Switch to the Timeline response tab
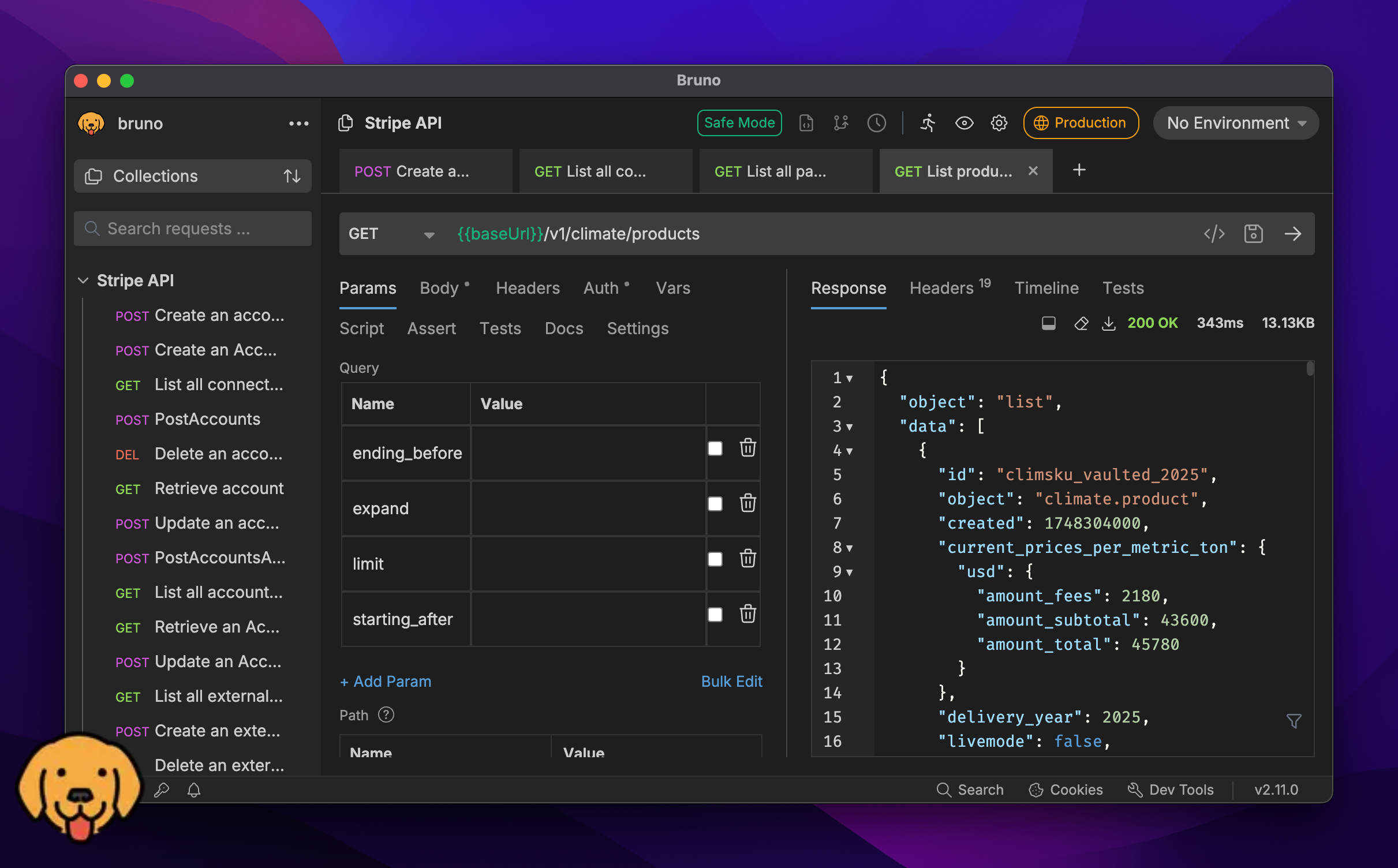This screenshot has height=868, width=1398. point(1046,288)
